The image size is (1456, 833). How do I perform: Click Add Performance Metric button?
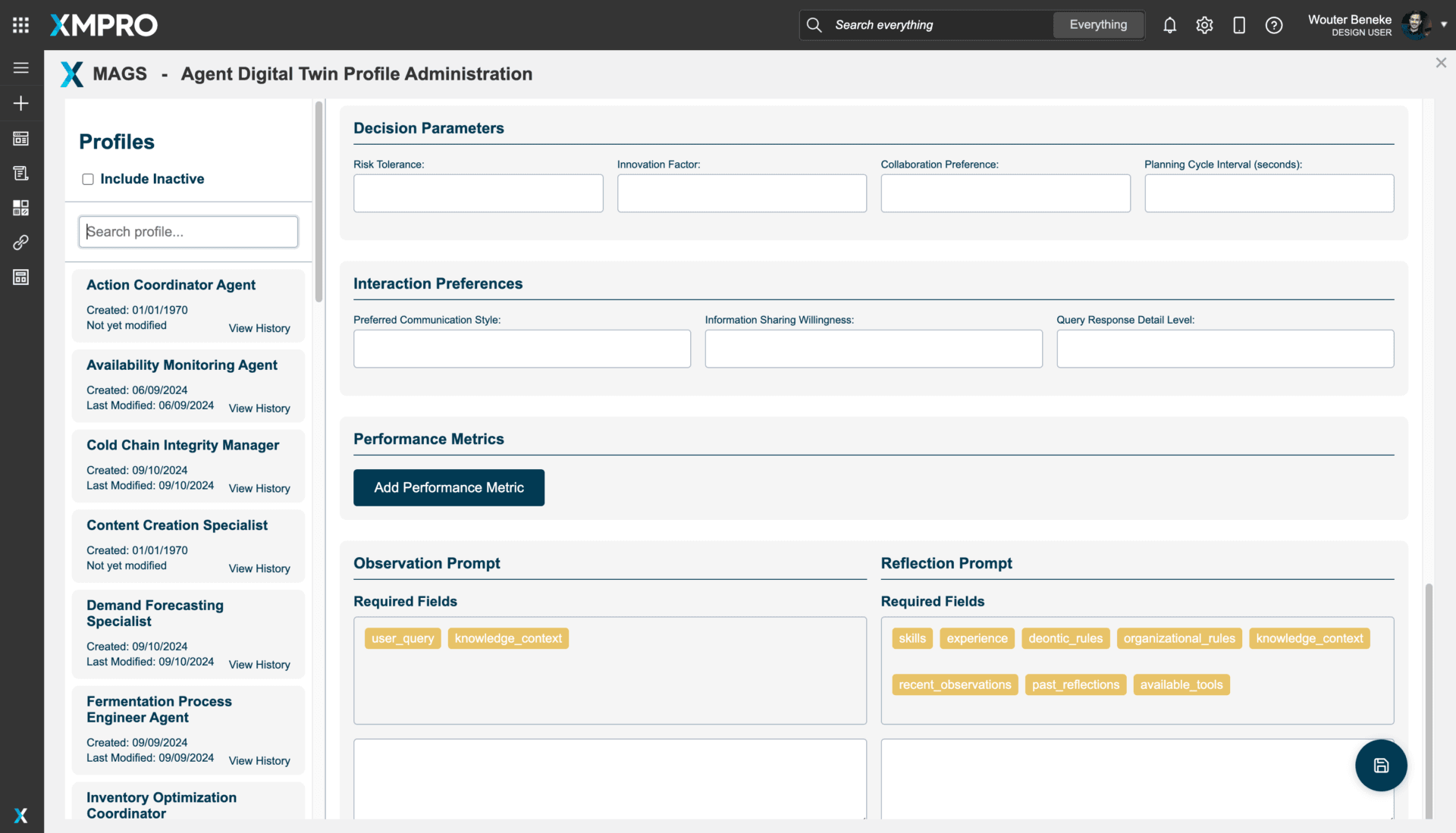coord(448,487)
